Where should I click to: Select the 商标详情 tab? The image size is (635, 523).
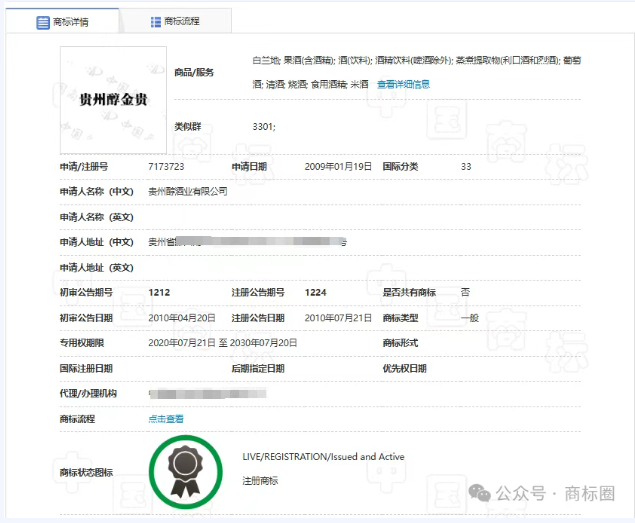[x=63, y=21]
